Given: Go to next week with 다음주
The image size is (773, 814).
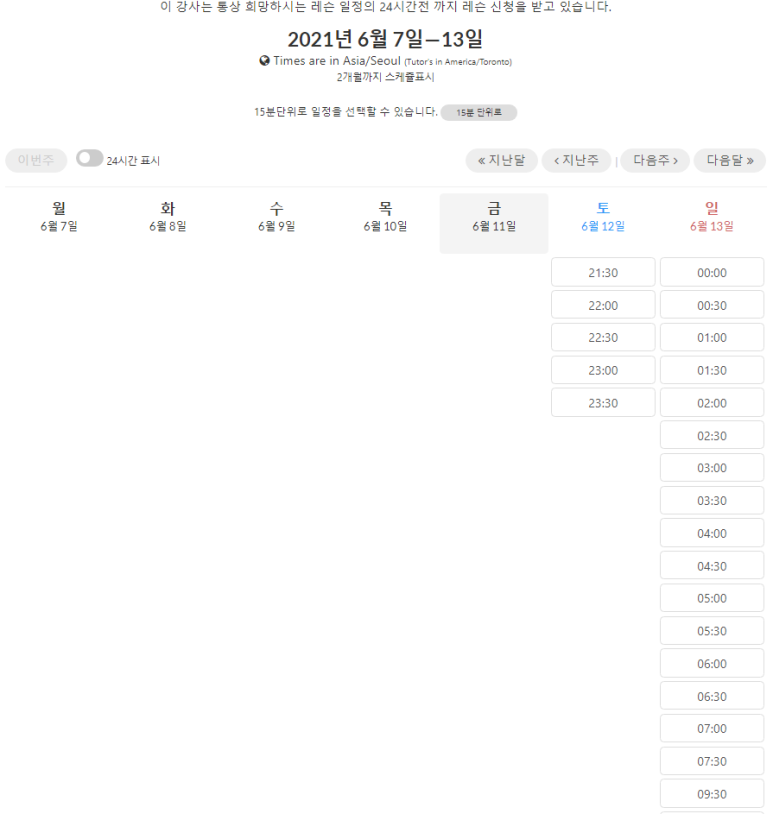Looking at the screenshot, I should pos(655,160).
